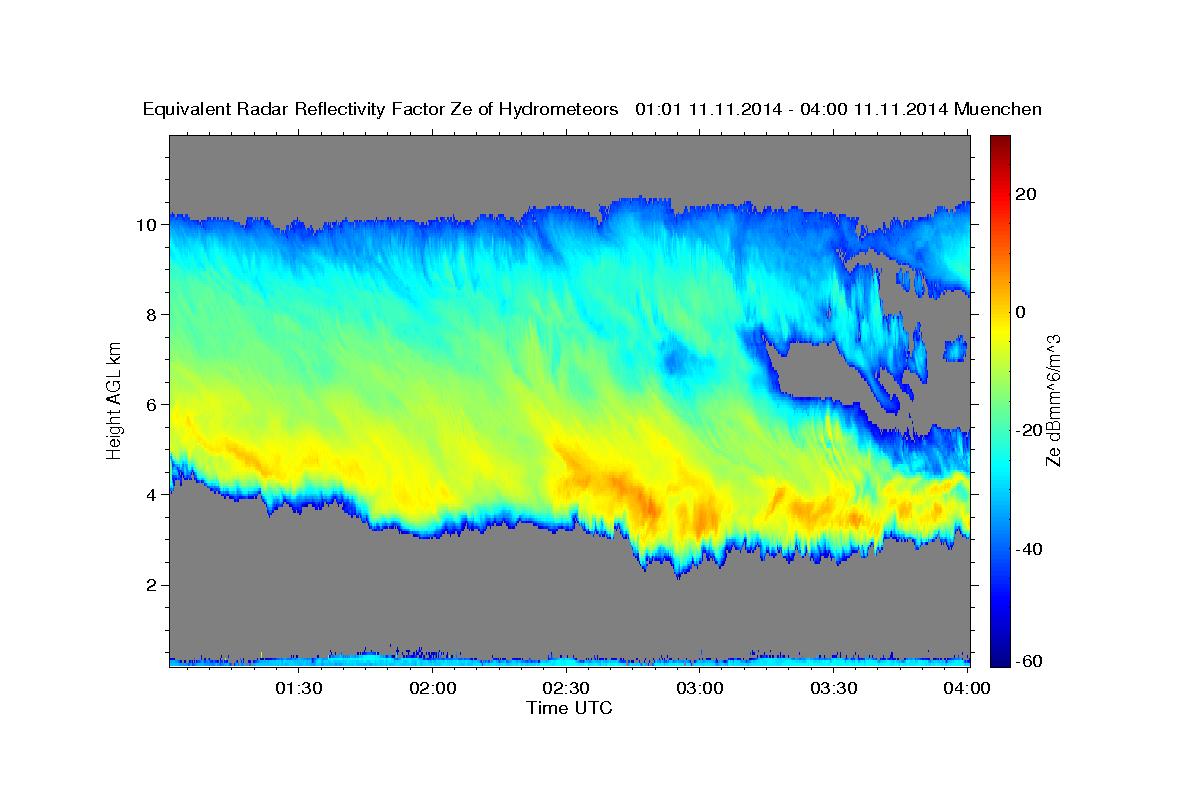Click the '03:30' time tick label

pyautogui.click(x=835, y=688)
